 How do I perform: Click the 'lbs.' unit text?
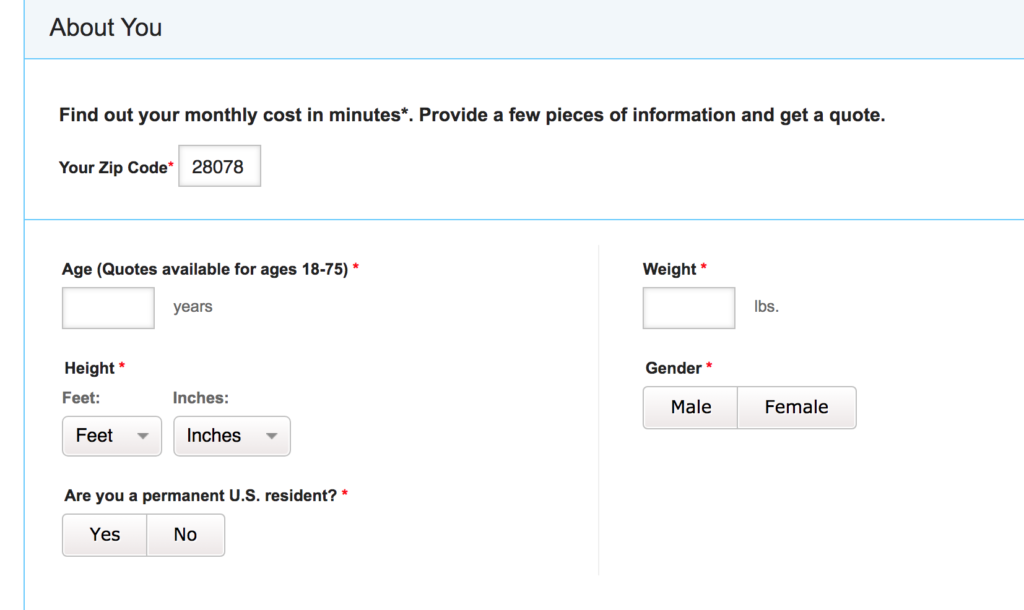pos(766,307)
